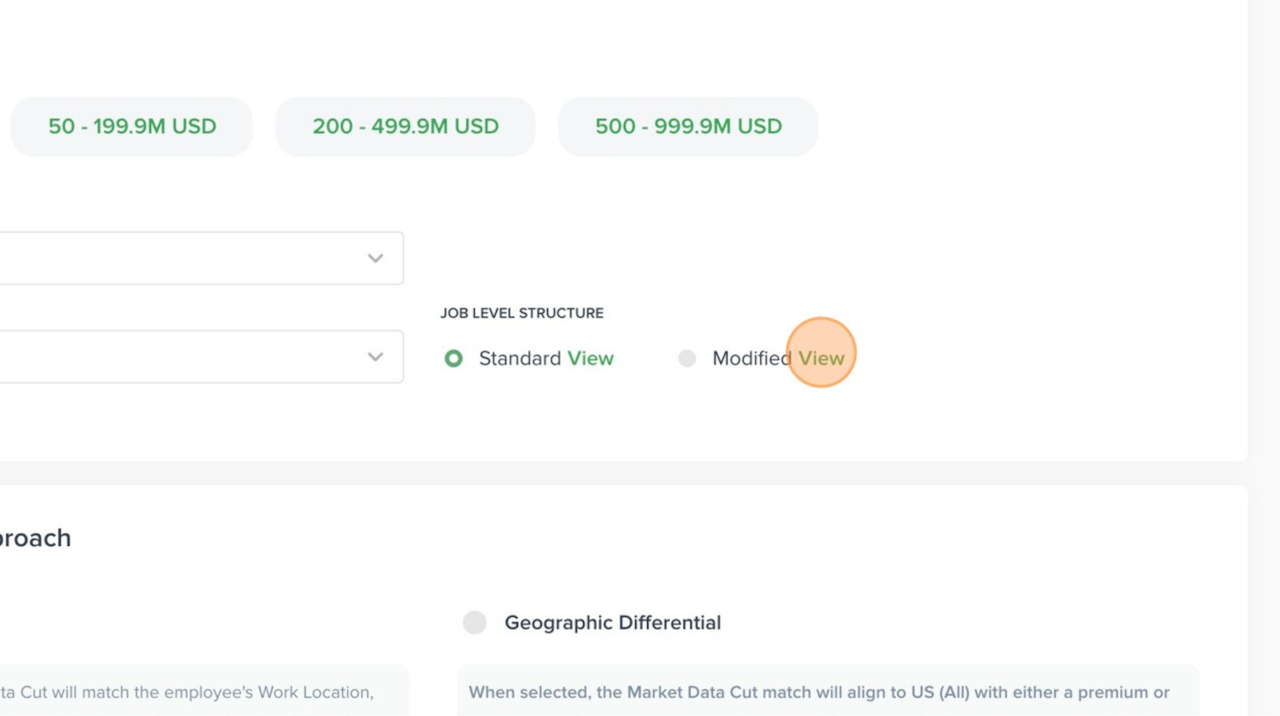Select the 50 - 199.9M USD revenue range

[132, 127]
